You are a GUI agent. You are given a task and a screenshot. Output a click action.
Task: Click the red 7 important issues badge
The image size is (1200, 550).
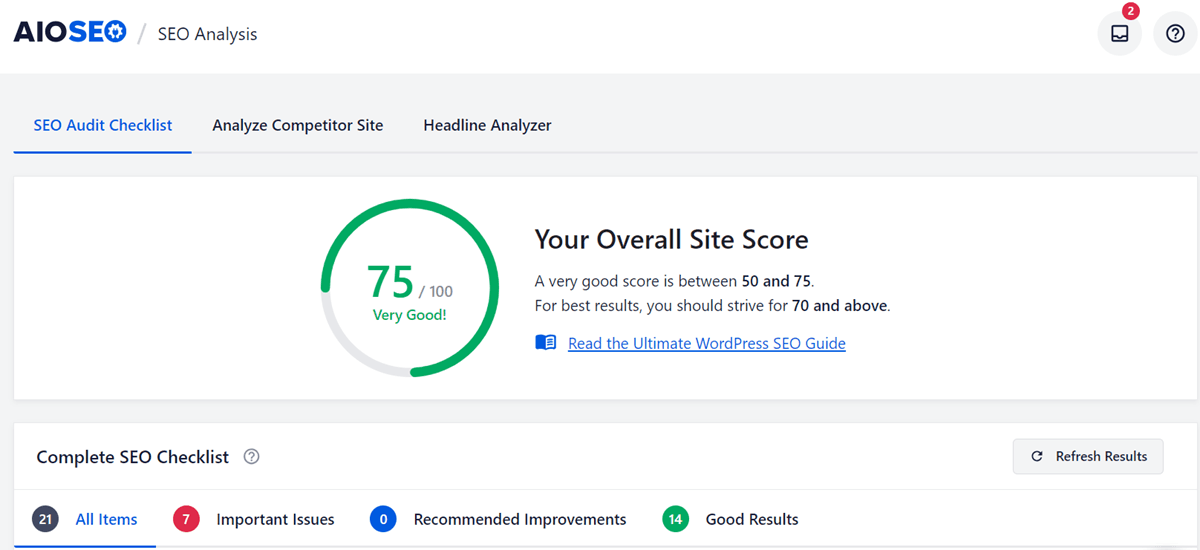186,519
